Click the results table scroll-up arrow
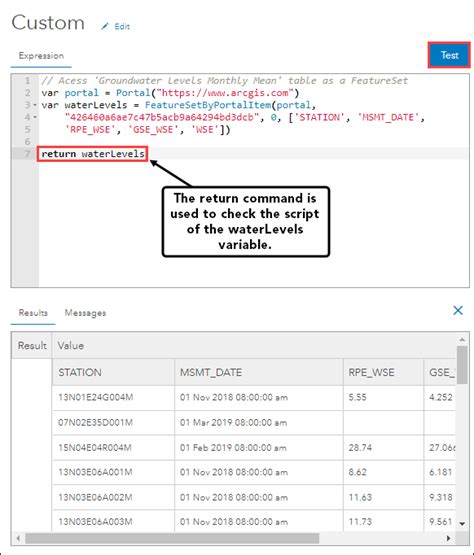474x555 pixels. (x=462, y=339)
